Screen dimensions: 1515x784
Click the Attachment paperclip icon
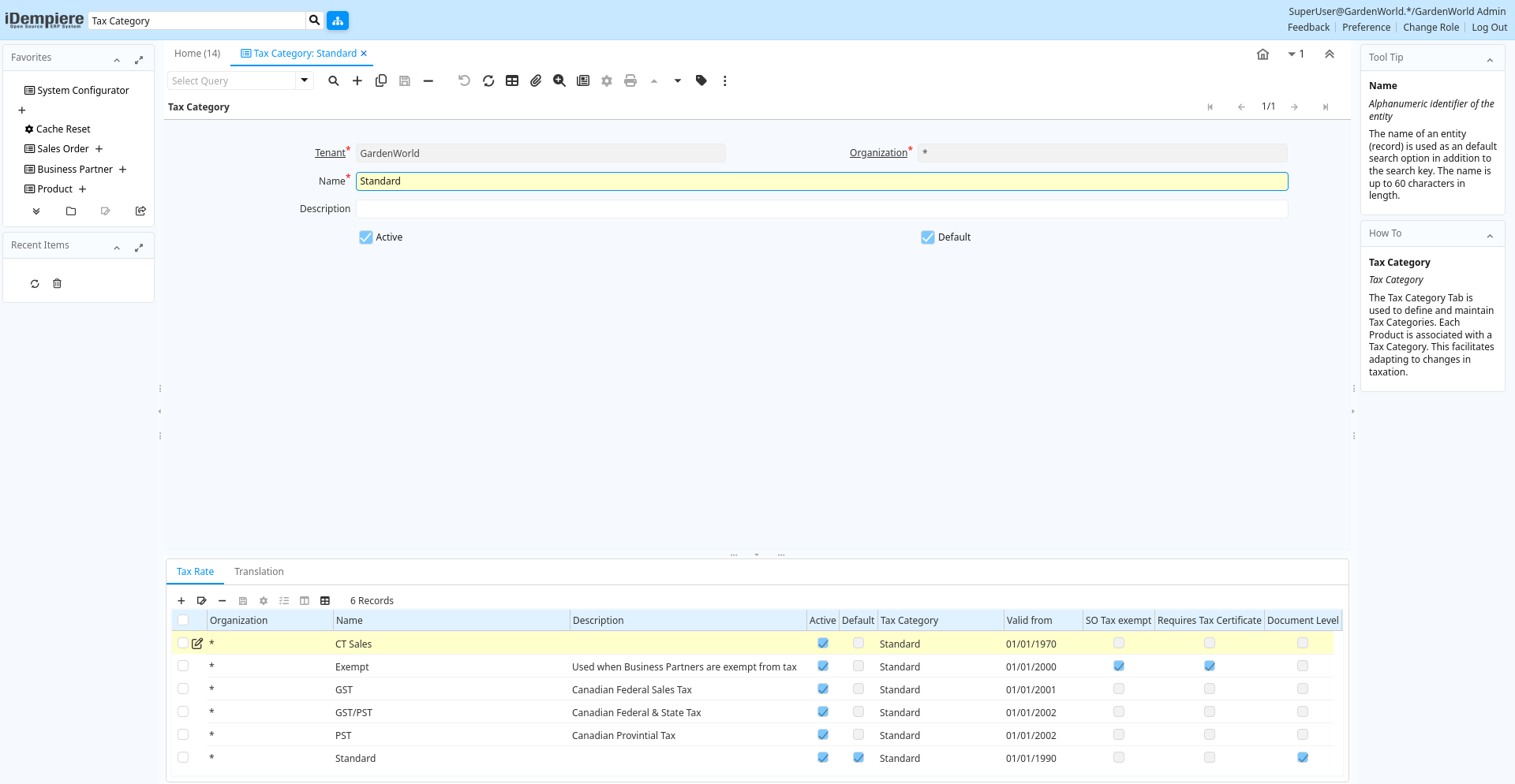click(x=536, y=80)
